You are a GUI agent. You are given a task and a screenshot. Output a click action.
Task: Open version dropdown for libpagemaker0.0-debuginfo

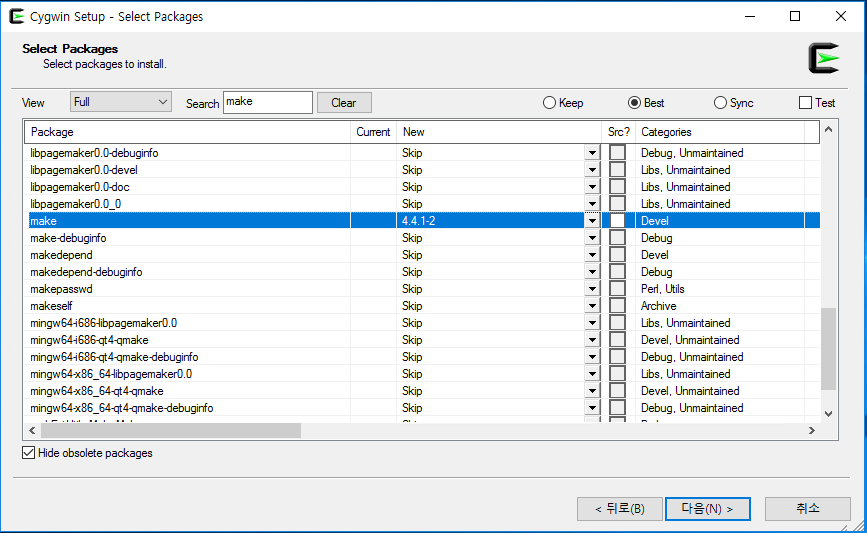click(x=592, y=153)
